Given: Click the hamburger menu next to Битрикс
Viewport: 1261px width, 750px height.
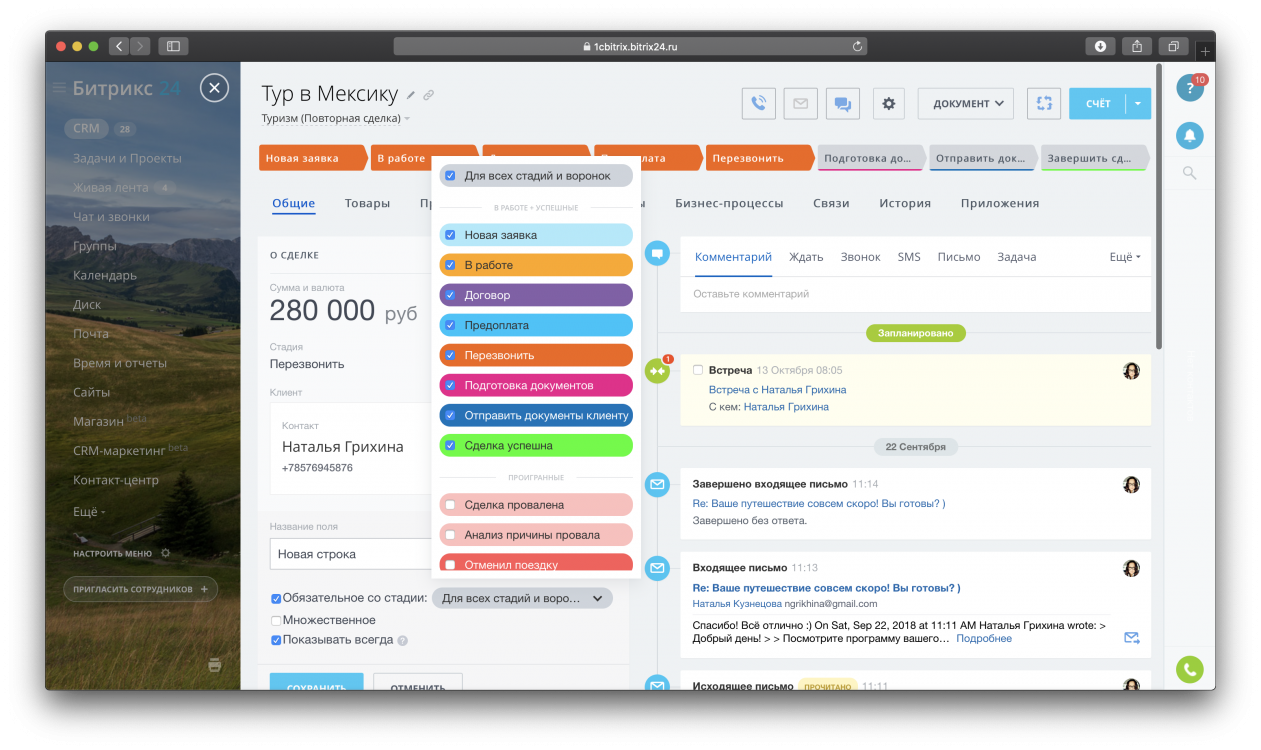Looking at the screenshot, I should 59,88.
